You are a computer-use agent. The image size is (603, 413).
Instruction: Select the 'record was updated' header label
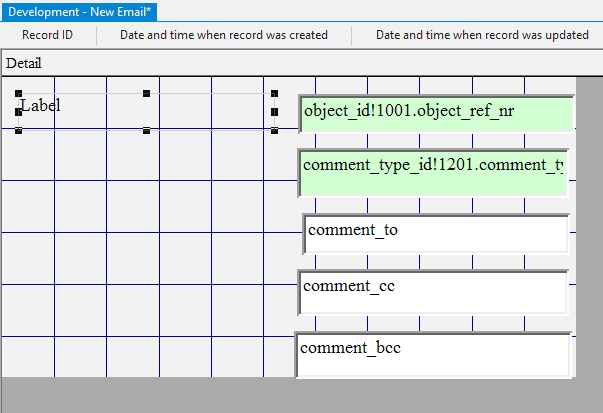tap(482, 35)
